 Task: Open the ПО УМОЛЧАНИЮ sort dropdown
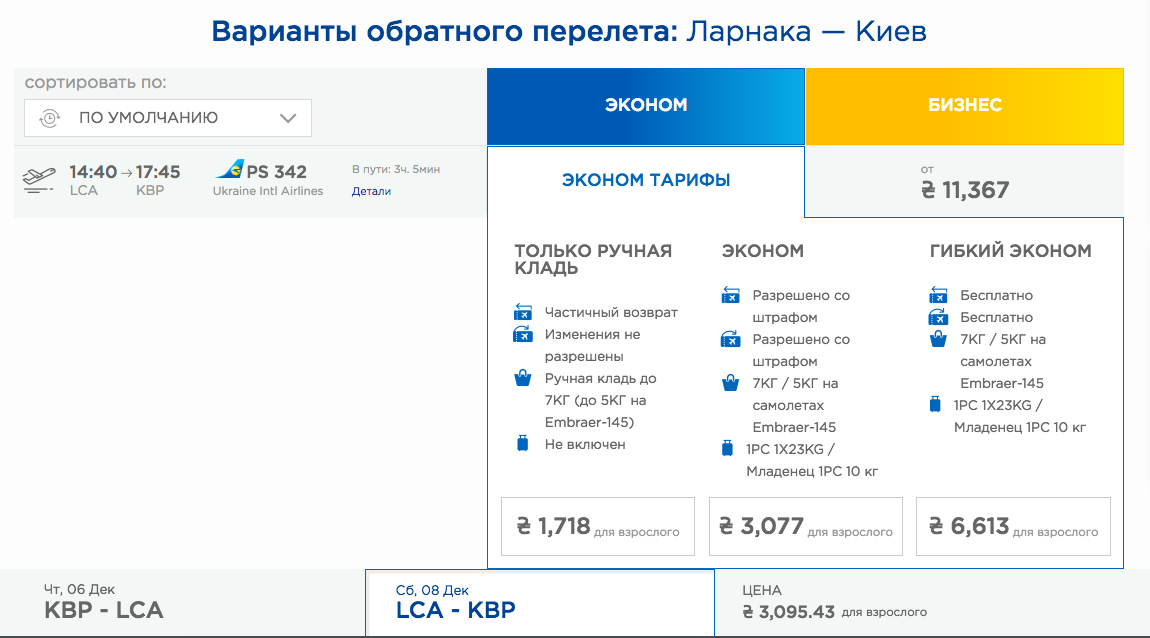coord(168,118)
